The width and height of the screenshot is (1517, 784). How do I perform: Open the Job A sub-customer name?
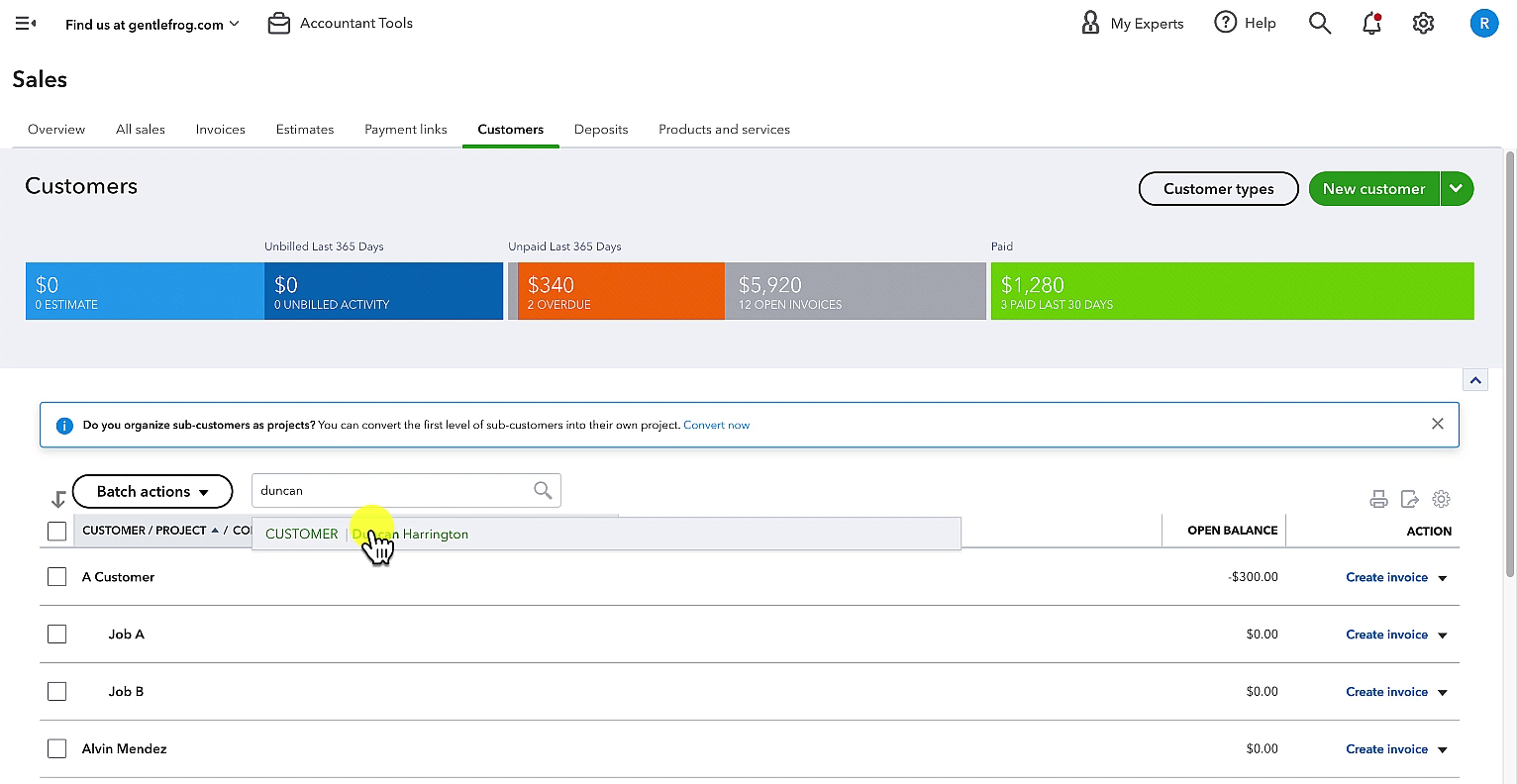(126, 635)
